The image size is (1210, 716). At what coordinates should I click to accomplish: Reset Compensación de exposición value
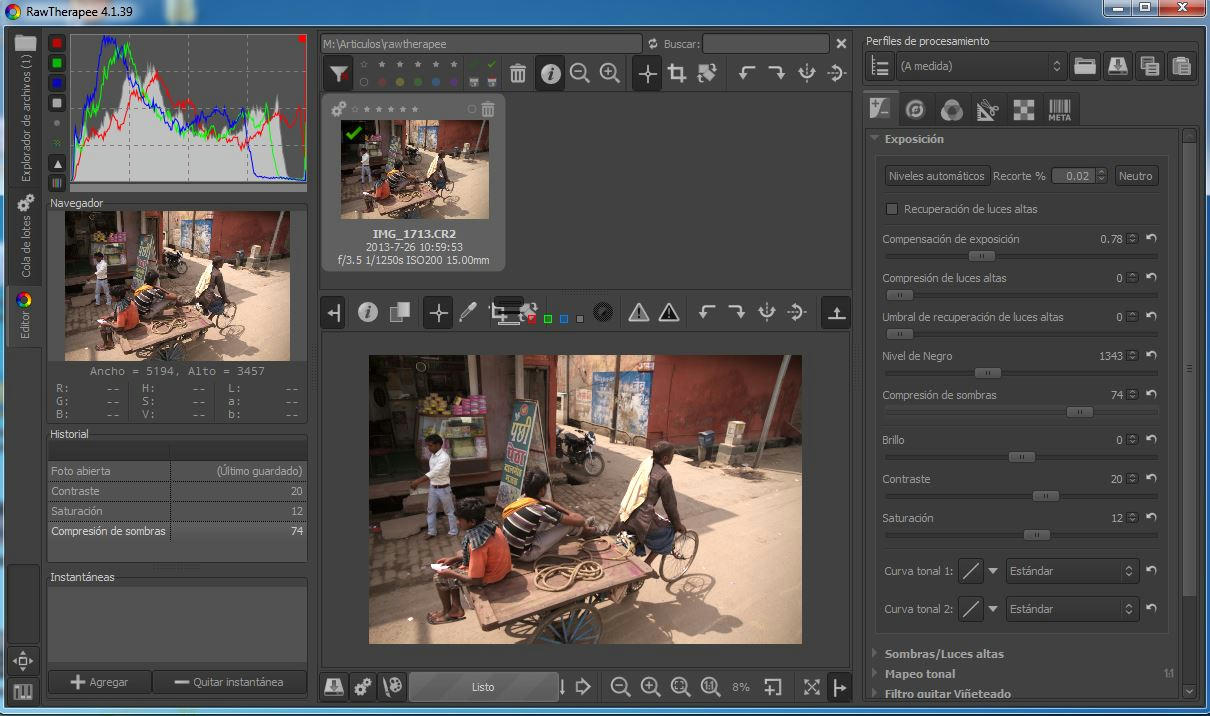click(x=1151, y=239)
